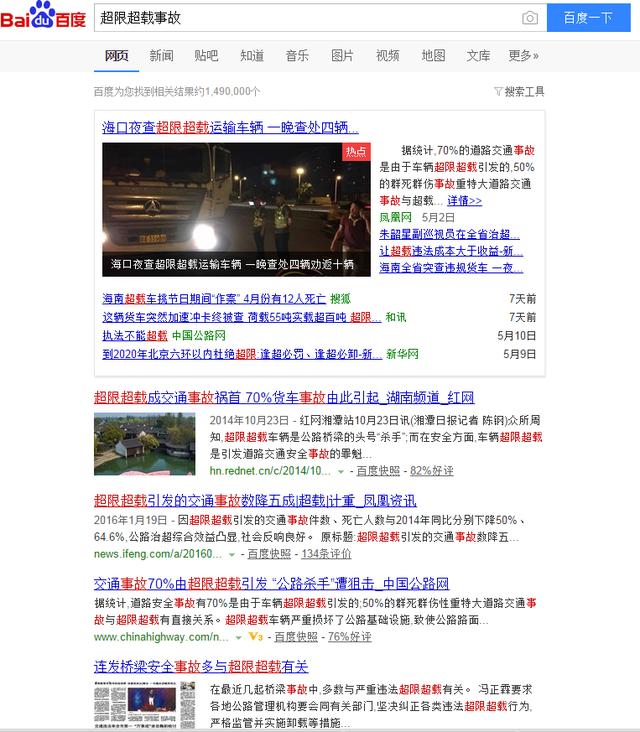
Task: Open news 到2020年北京六环以内杜绝超限
Action: (x=242, y=354)
